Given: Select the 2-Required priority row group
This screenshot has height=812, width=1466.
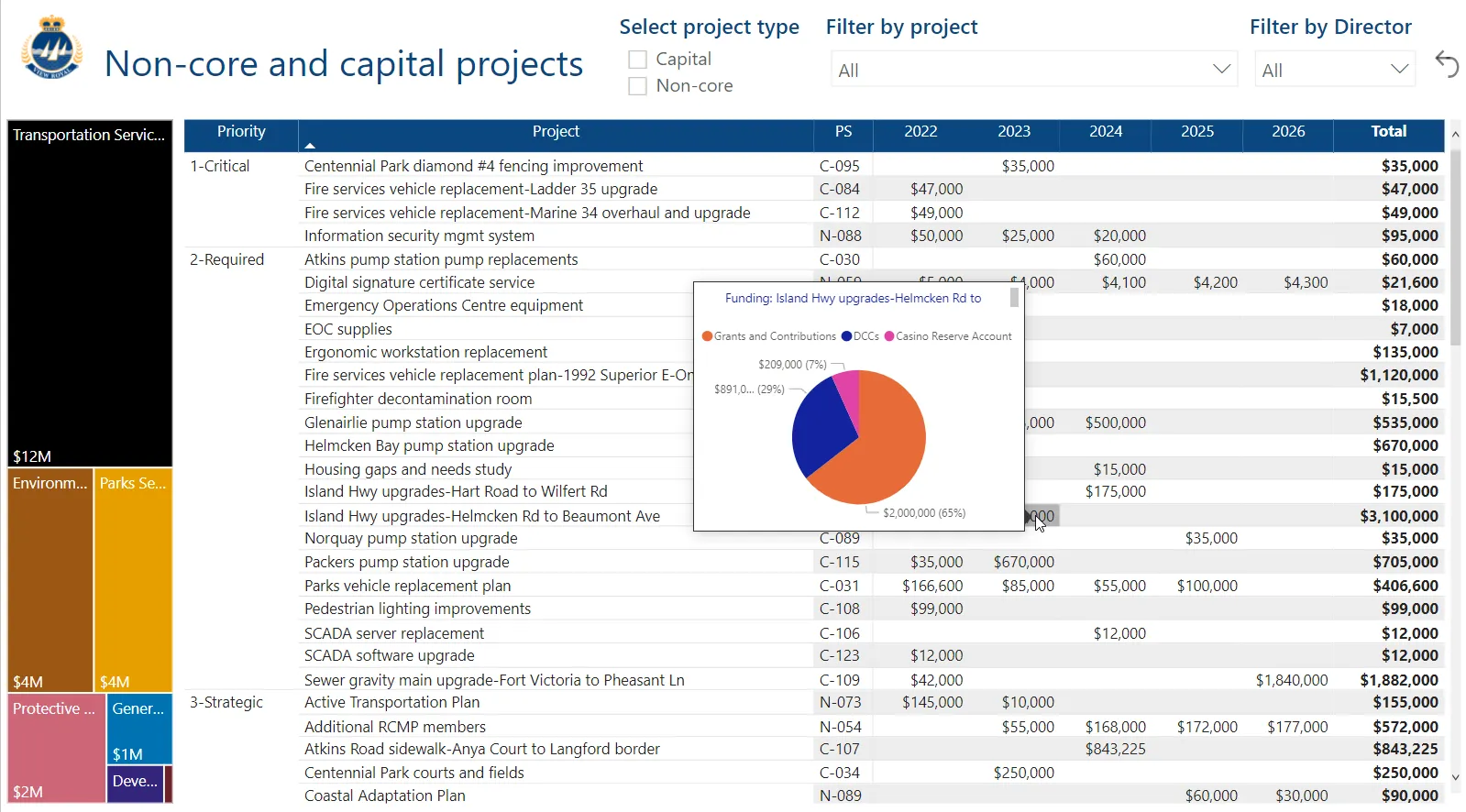Looking at the screenshot, I should click(x=226, y=259).
